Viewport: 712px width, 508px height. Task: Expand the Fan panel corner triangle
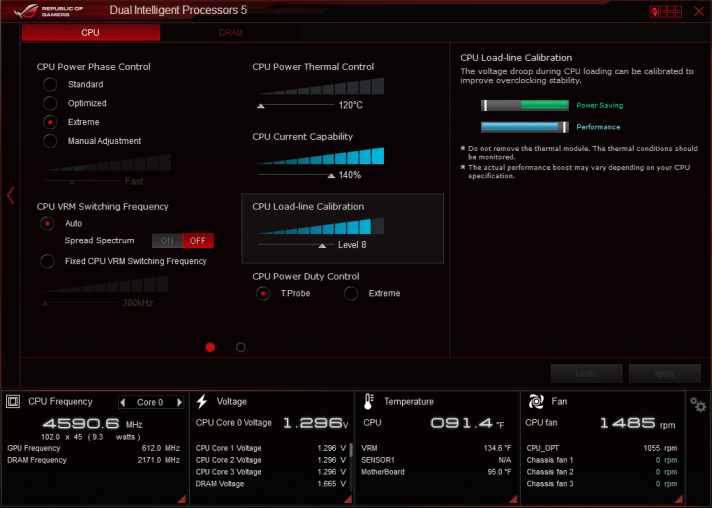(x=679, y=499)
